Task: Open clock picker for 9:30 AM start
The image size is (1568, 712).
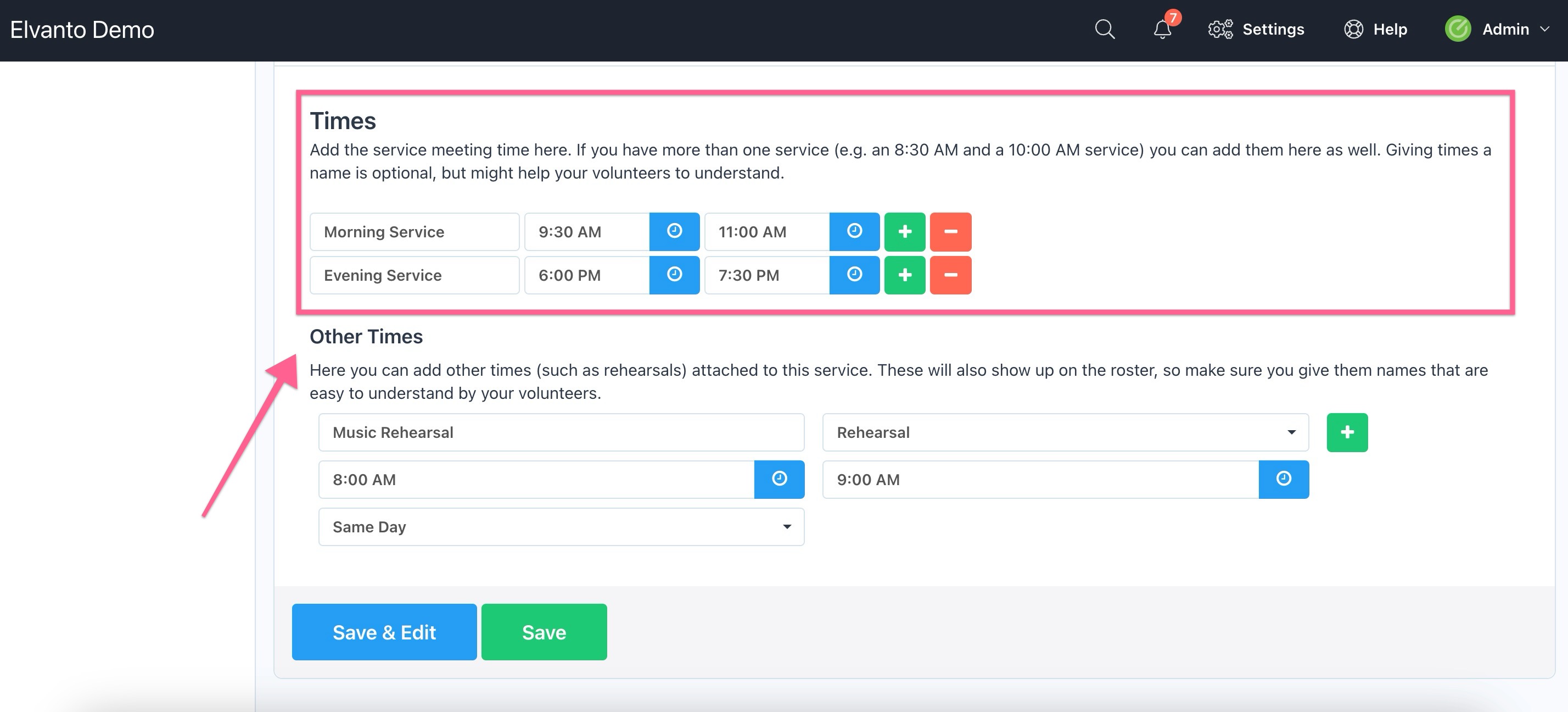Action: (x=674, y=231)
